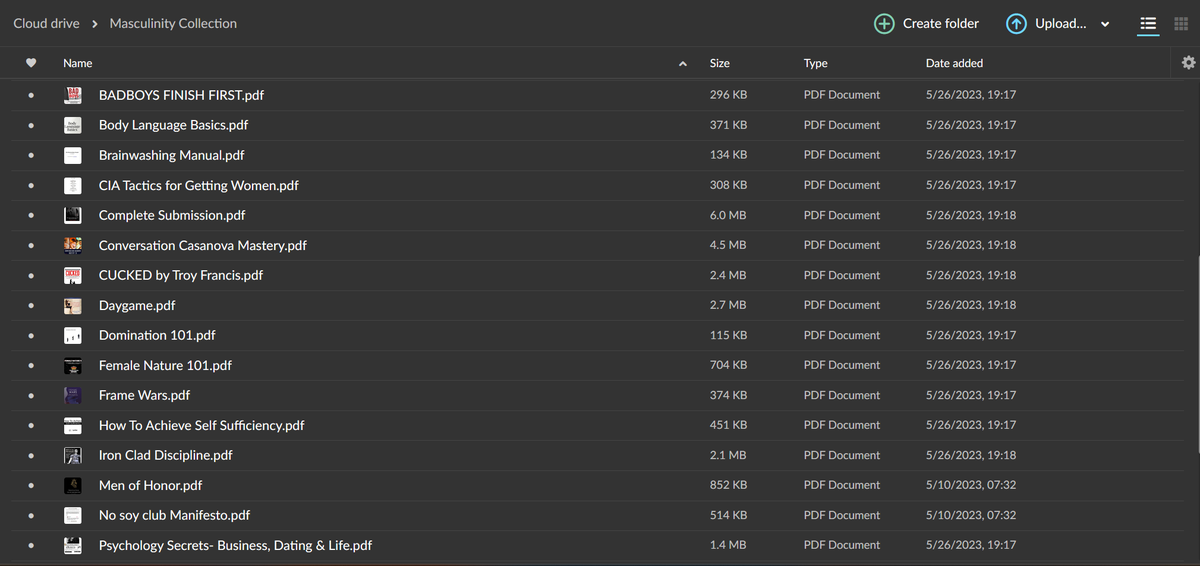This screenshot has height=566, width=1200.
Task: Click size 115 KB of Domination 101.pdf
Action: point(727,335)
